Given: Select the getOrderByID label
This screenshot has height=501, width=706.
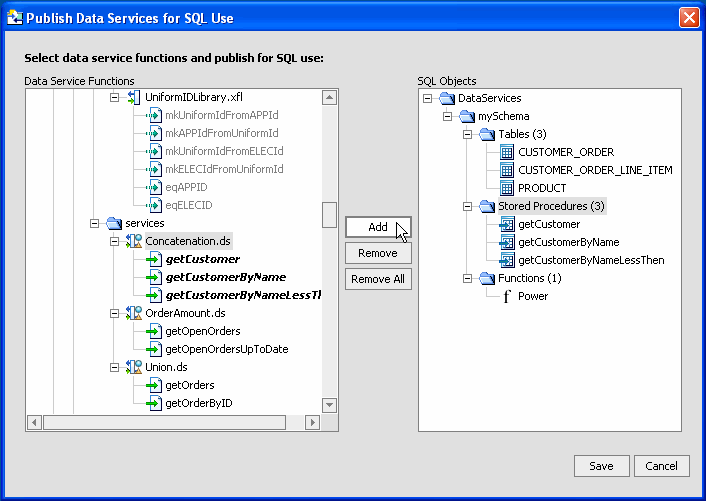Looking at the screenshot, I should (x=199, y=403).
